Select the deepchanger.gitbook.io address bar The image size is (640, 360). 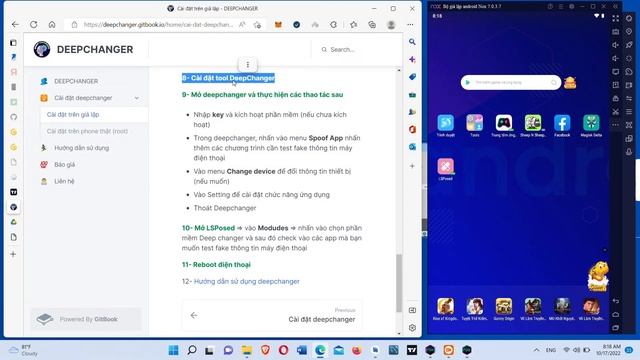tap(158, 24)
